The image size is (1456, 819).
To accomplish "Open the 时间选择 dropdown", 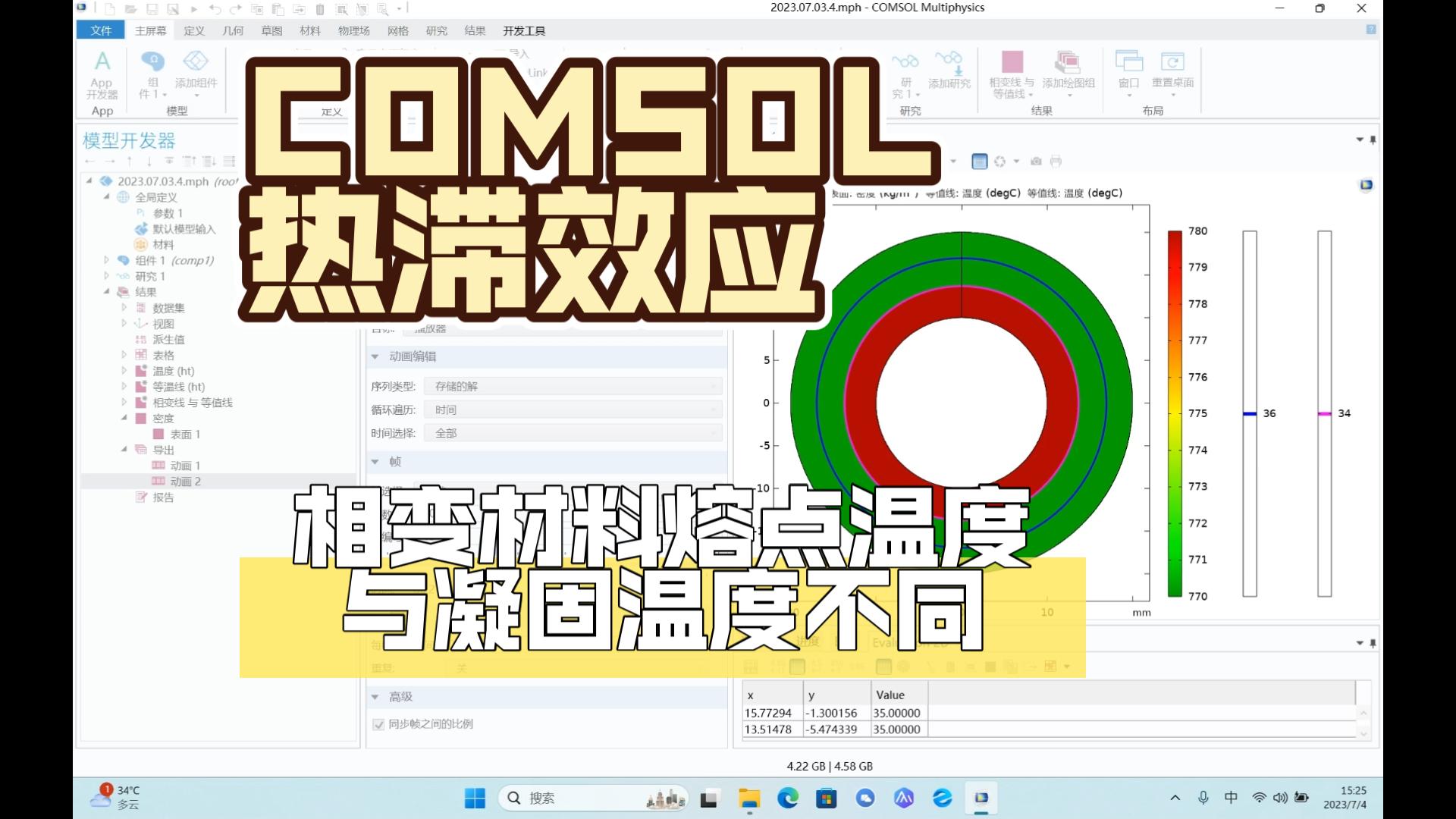I will point(573,433).
